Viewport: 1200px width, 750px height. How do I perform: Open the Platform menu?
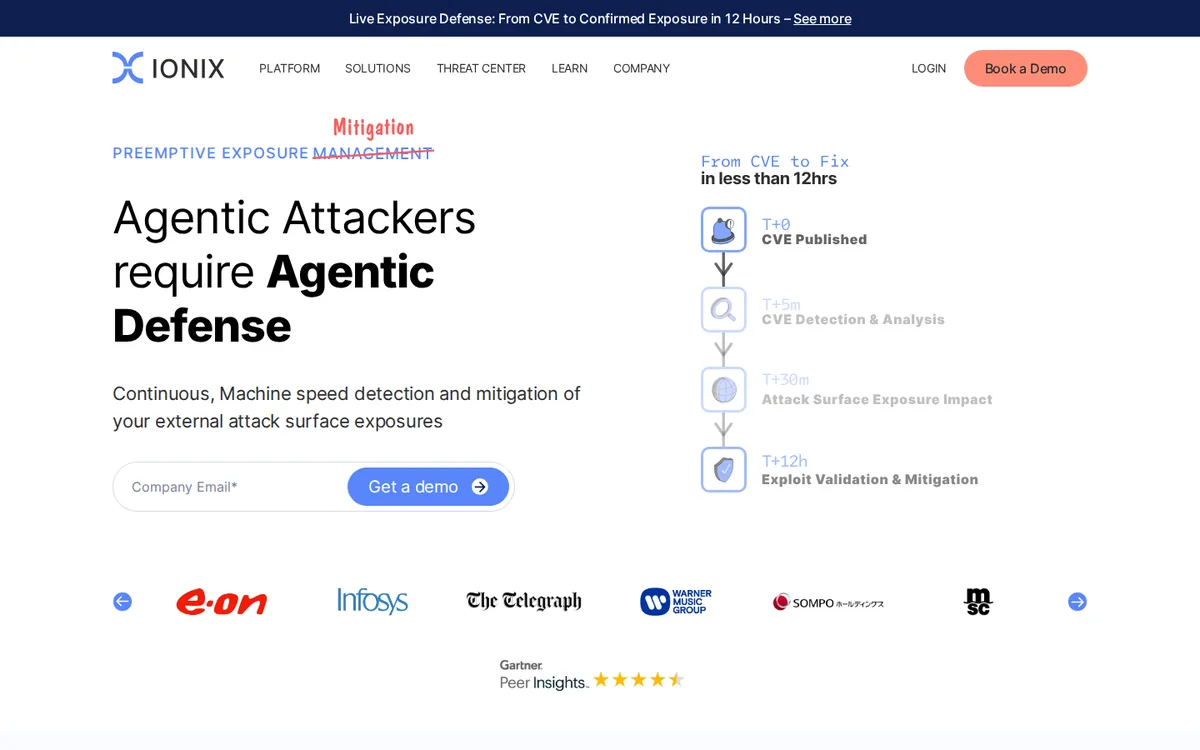pyautogui.click(x=290, y=68)
